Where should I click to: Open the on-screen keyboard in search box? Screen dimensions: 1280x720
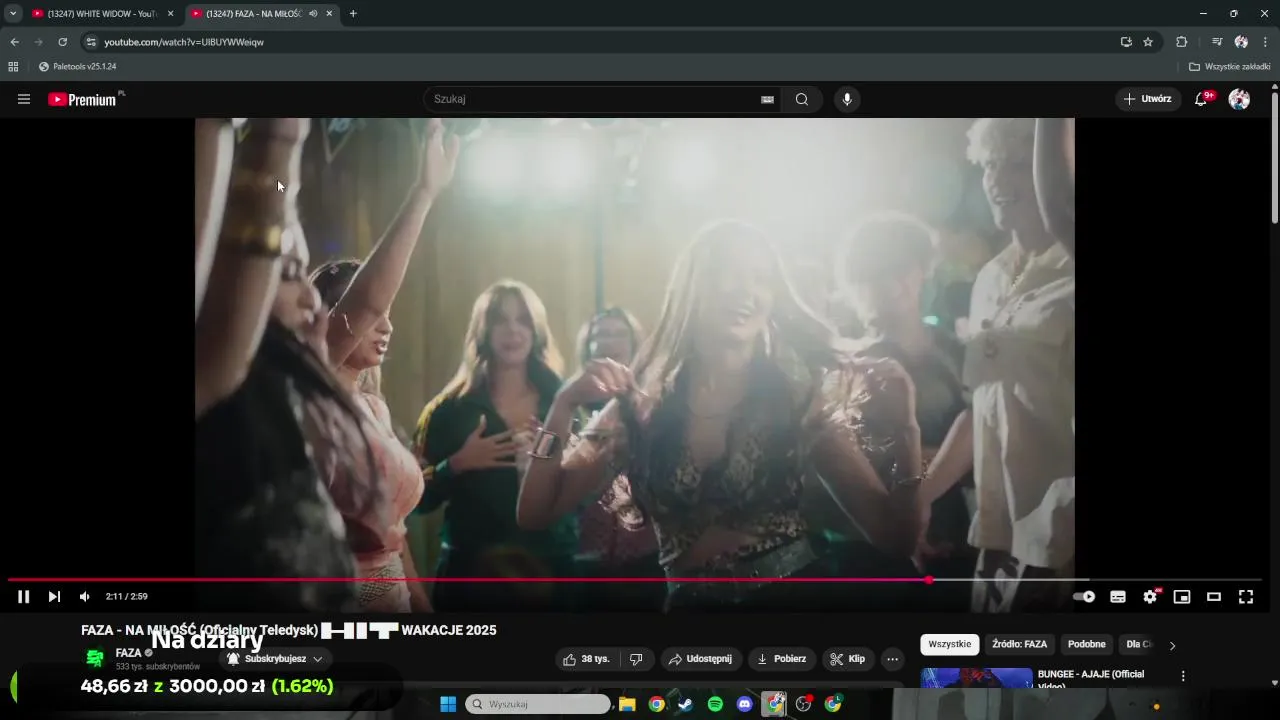pos(767,99)
